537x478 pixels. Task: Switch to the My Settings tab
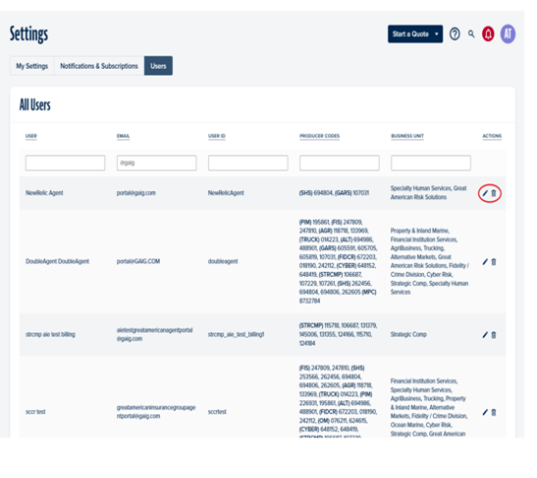(32, 66)
